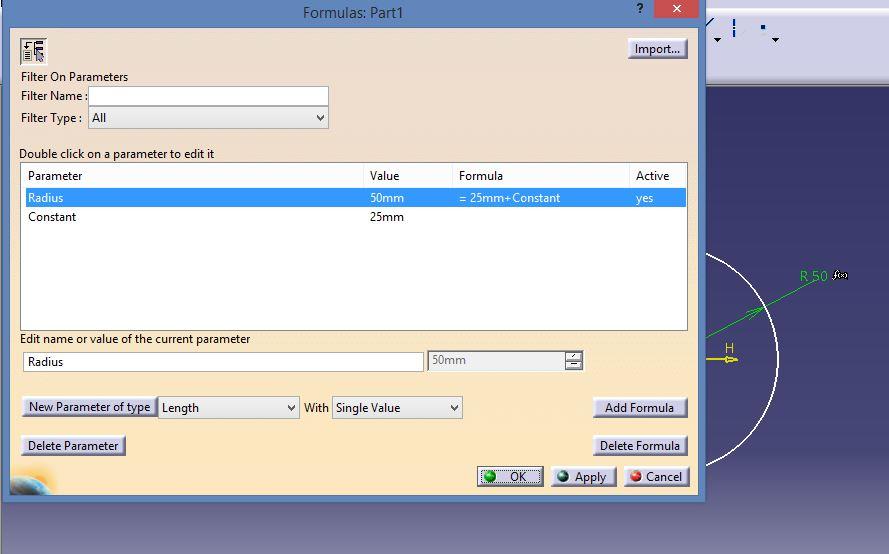The height and width of the screenshot is (554, 889).
Task: Open the Length parameter type dropdown
Action: (228, 408)
